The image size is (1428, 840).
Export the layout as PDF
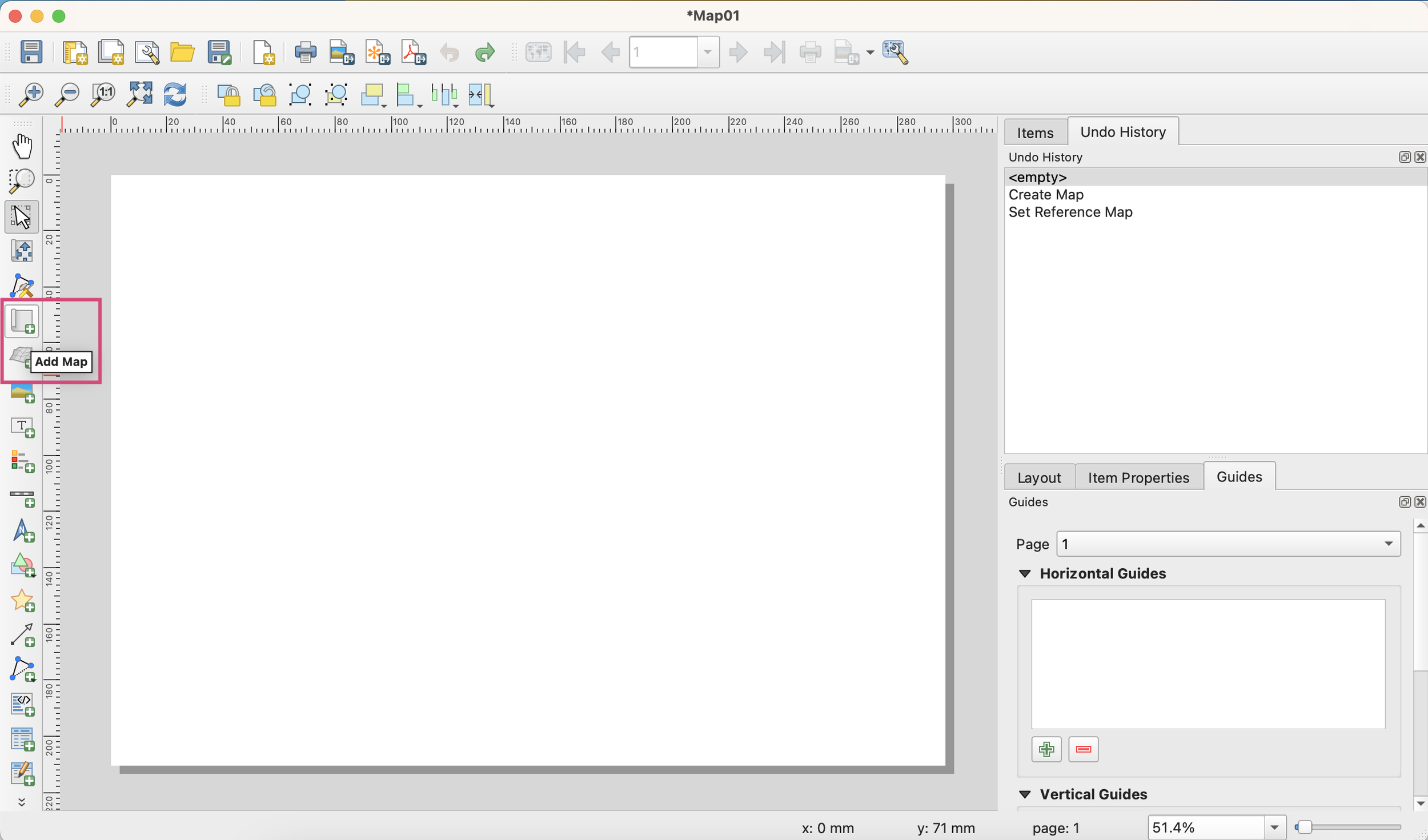tap(412, 52)
